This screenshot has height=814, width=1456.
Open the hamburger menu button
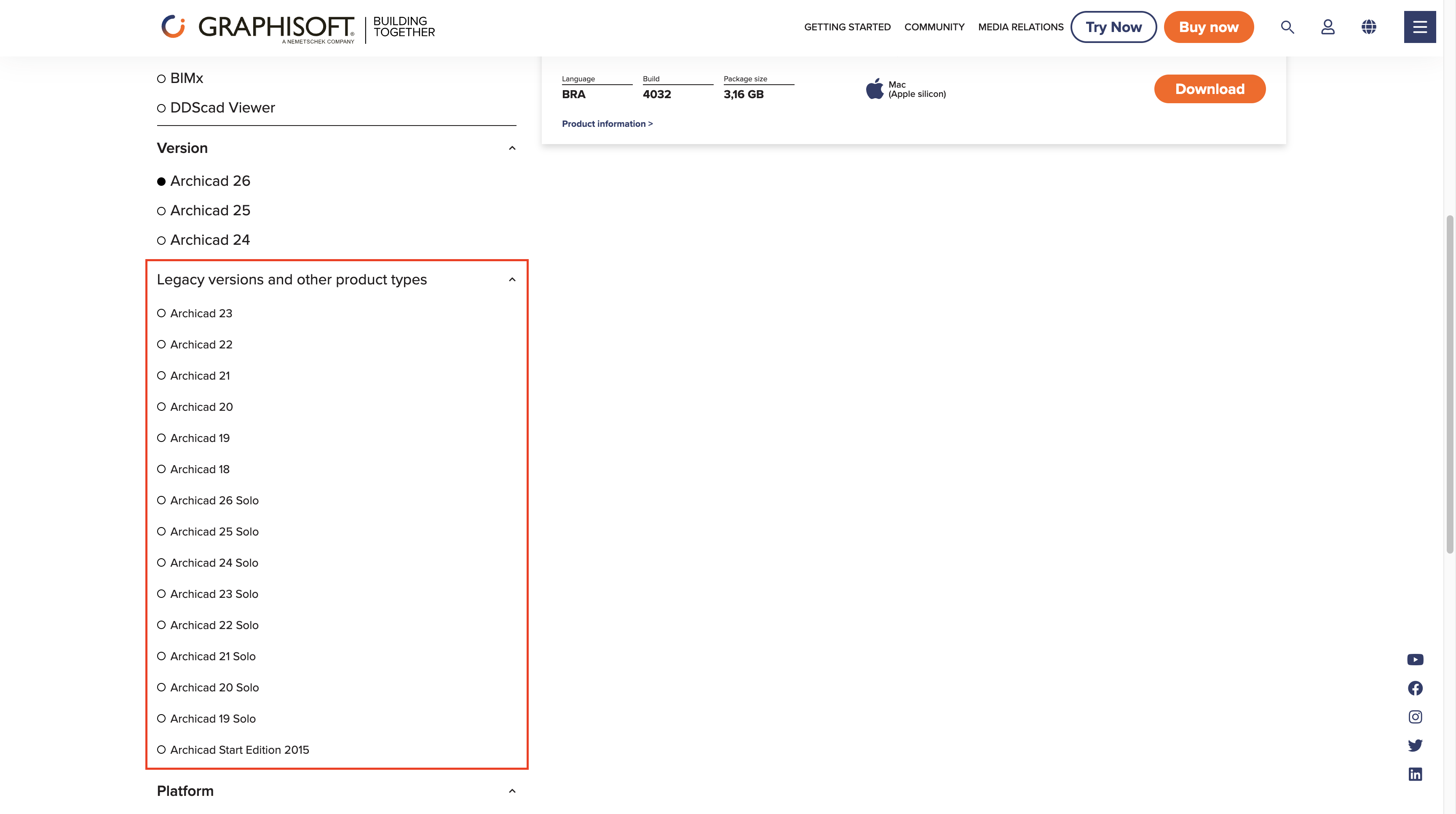click(x=1419, y=27)
